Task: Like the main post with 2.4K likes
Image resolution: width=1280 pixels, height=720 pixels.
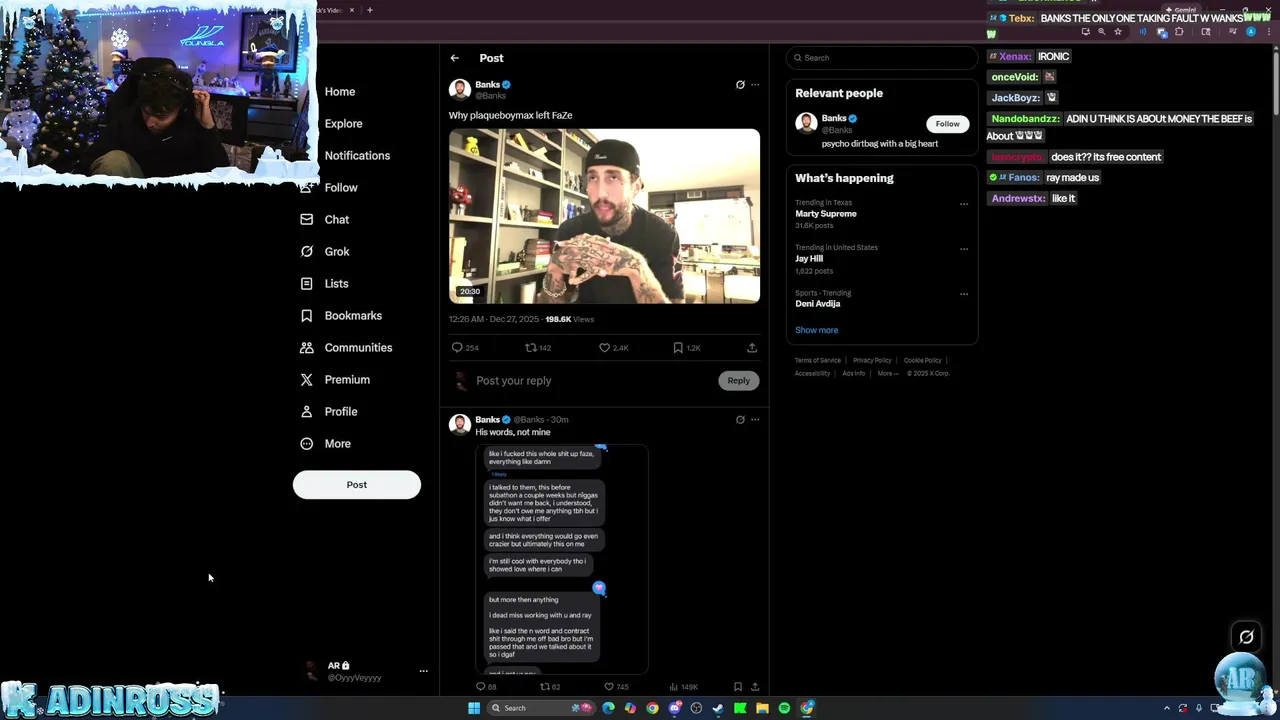Action: [604, 348]
